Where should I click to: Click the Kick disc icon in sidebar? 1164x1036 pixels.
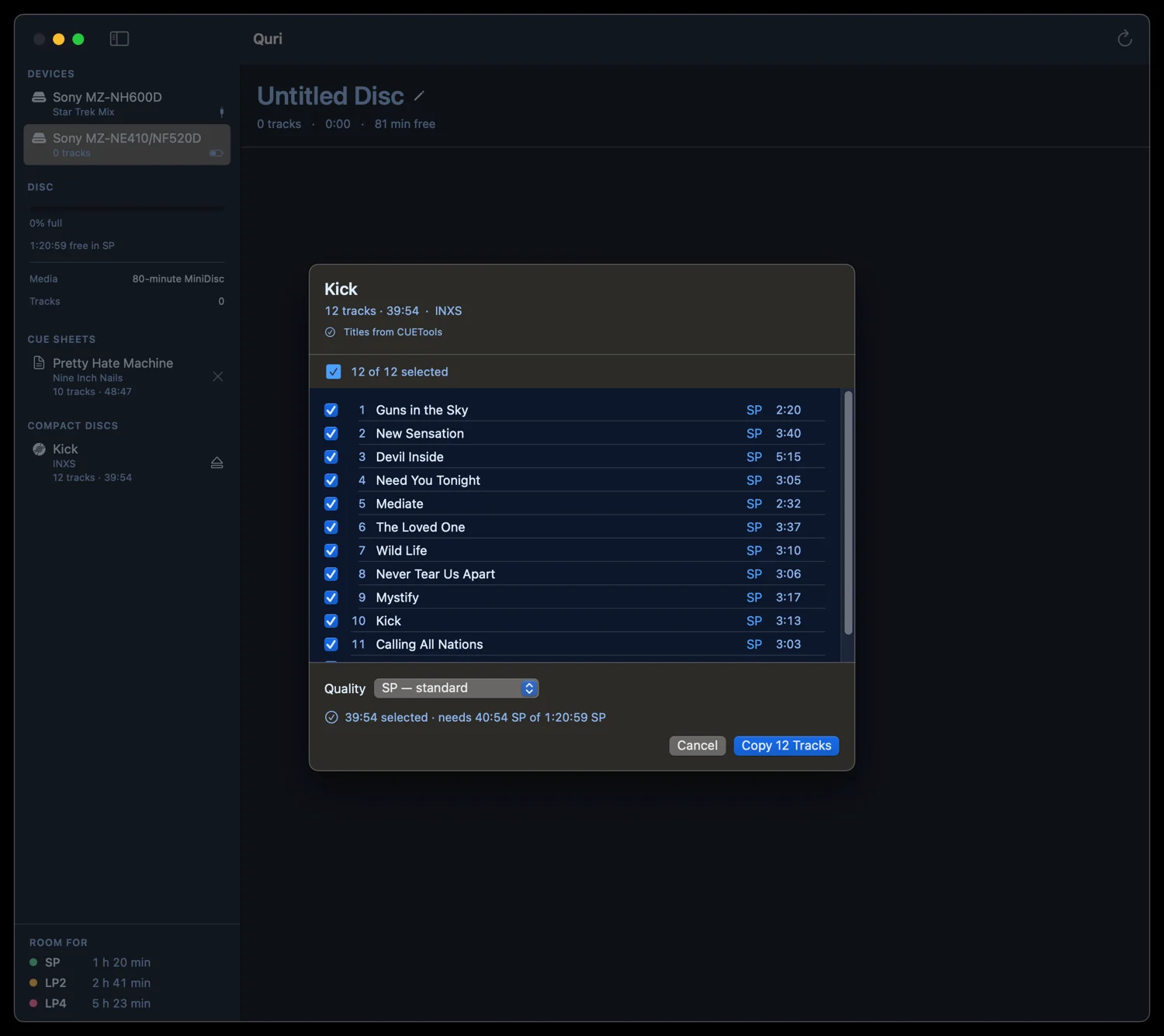pyautogui.click(x=39, y=449)
